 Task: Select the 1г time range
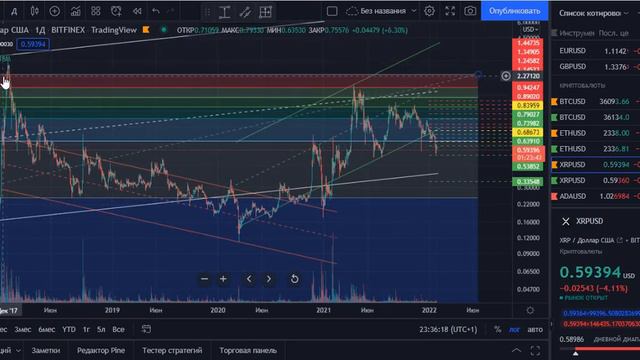[86, 329]
